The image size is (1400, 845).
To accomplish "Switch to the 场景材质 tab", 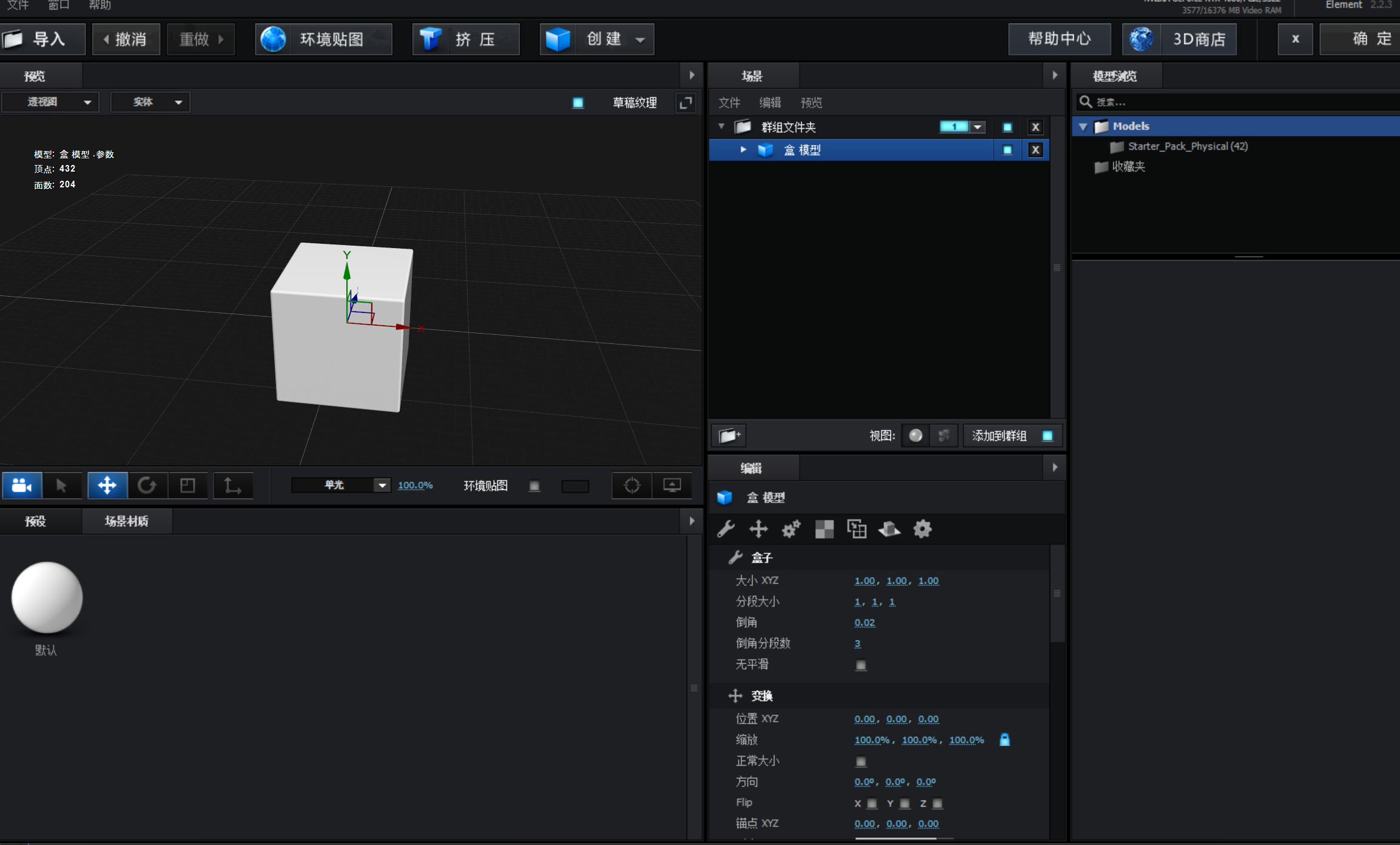I will 126,521.
